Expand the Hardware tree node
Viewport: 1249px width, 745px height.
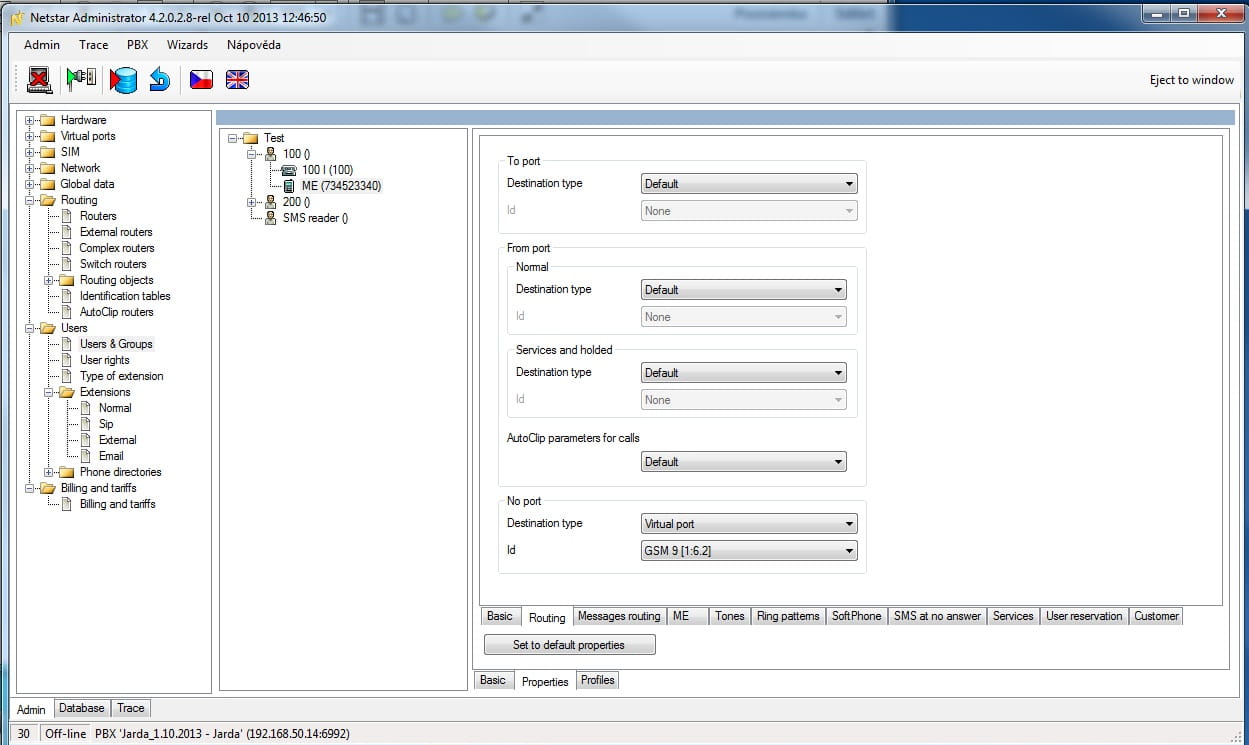[30, 120]
